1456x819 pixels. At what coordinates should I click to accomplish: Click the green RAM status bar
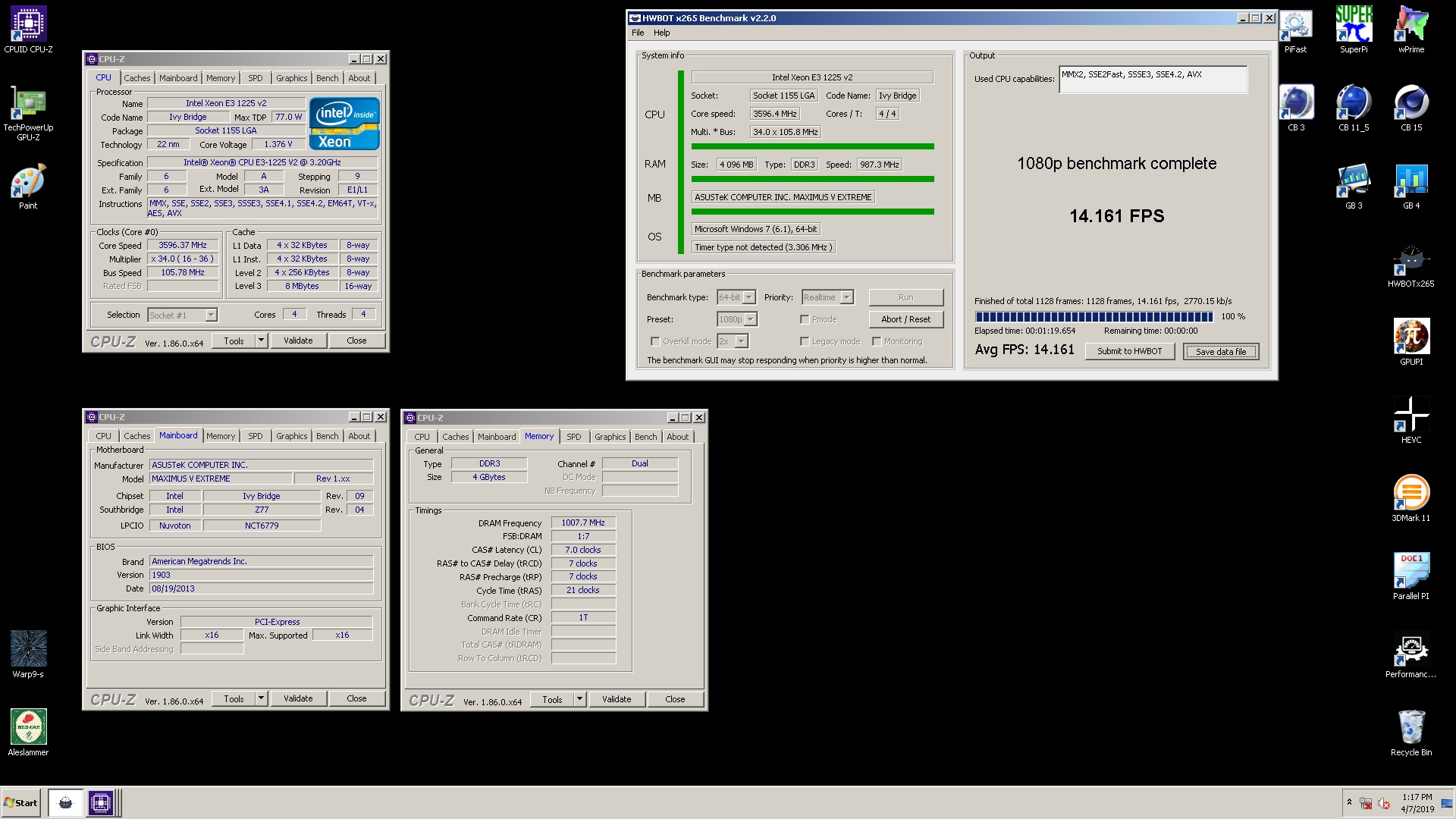coord(812,179)
